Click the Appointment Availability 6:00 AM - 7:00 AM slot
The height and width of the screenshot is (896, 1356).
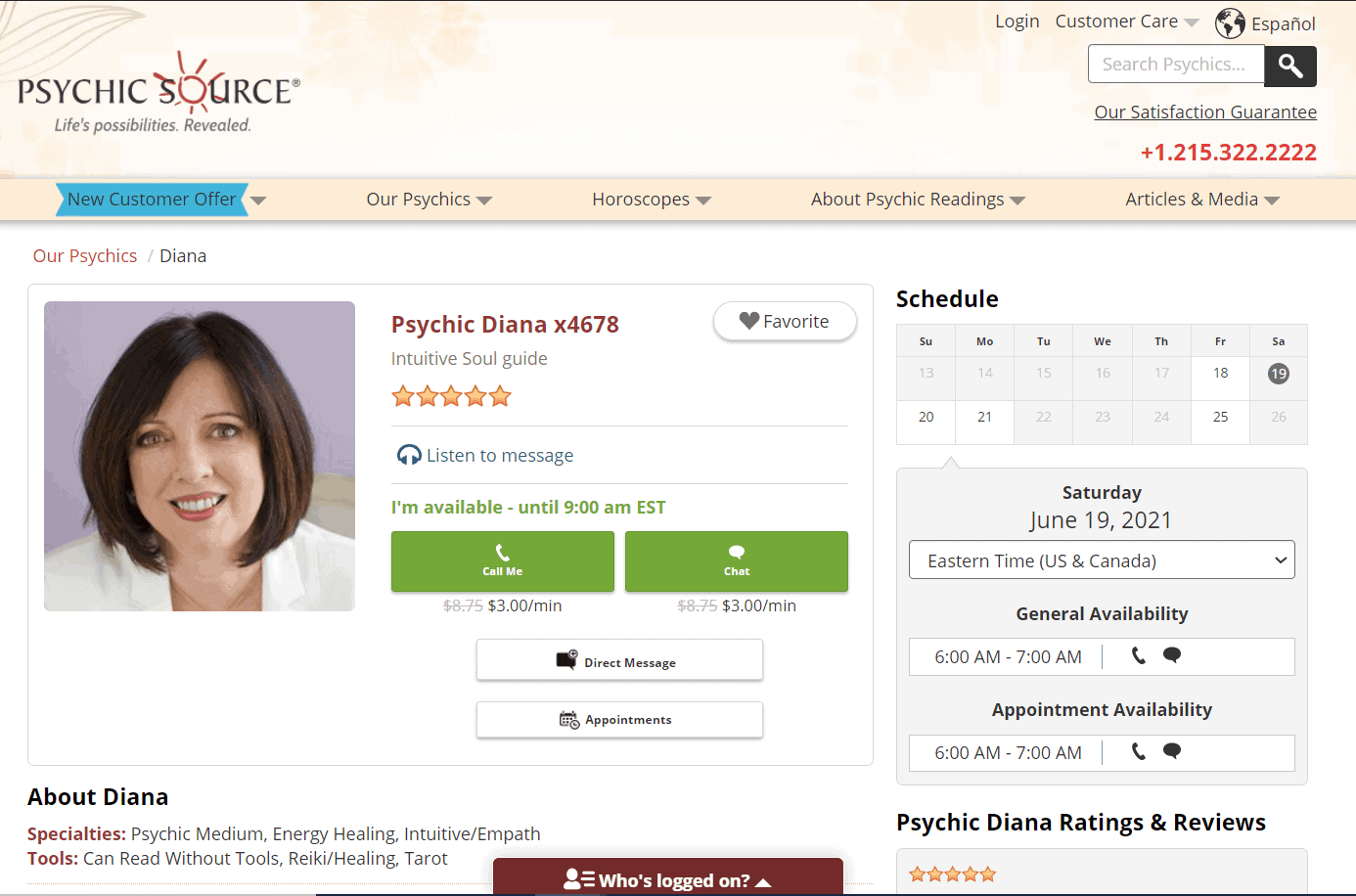(1102, 753)
